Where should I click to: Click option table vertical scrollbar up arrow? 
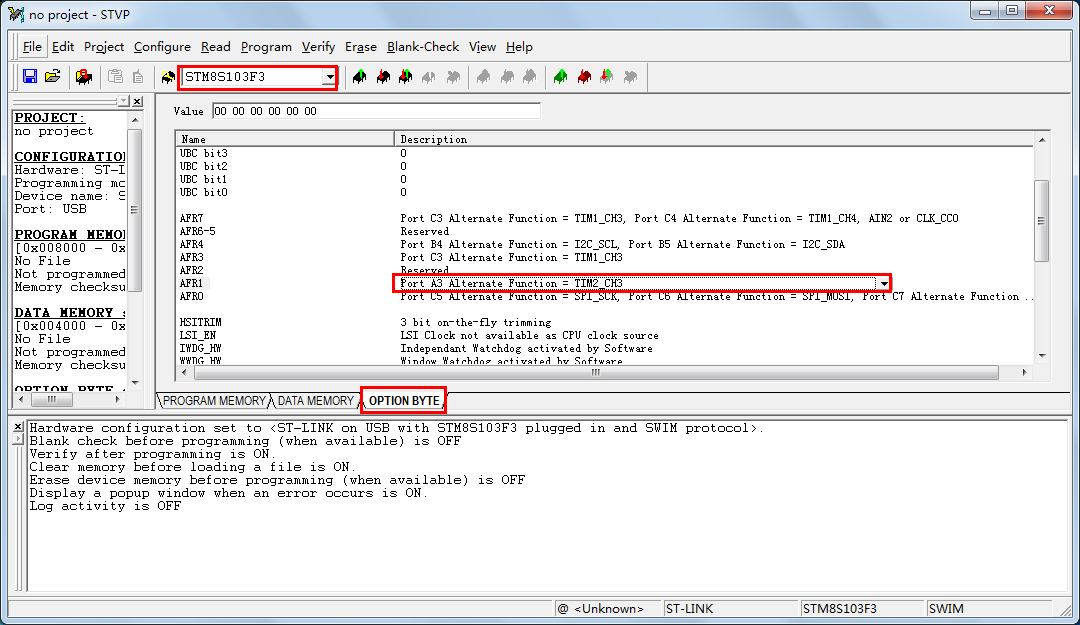[x=1041, y=140]
